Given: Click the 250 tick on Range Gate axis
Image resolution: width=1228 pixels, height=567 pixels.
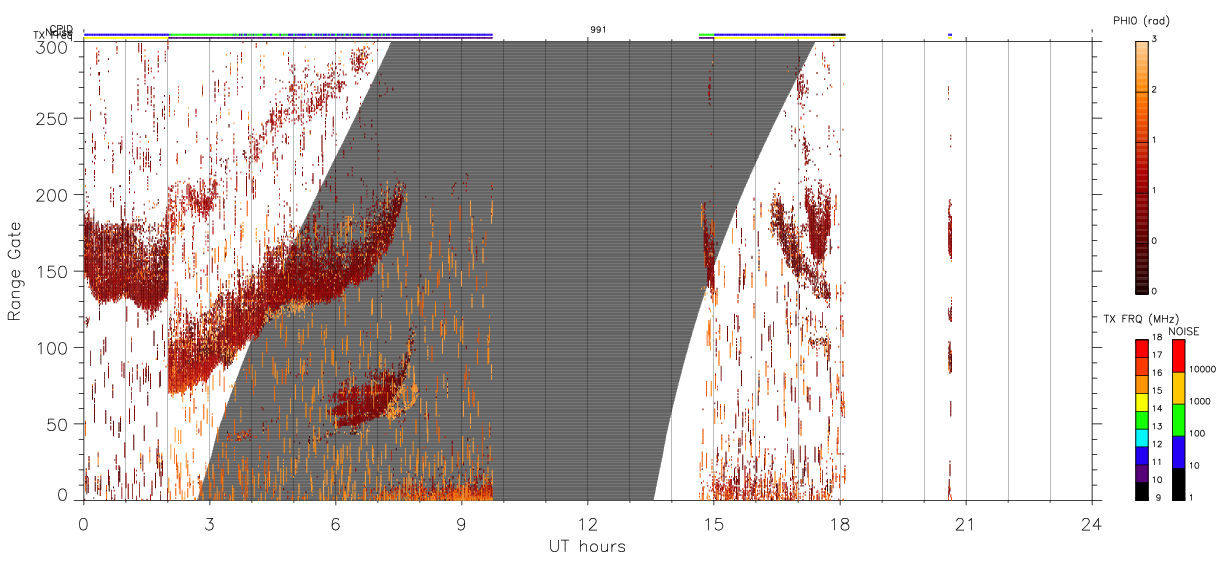Looking at the screenshot, I should click(x=53, y=118).
